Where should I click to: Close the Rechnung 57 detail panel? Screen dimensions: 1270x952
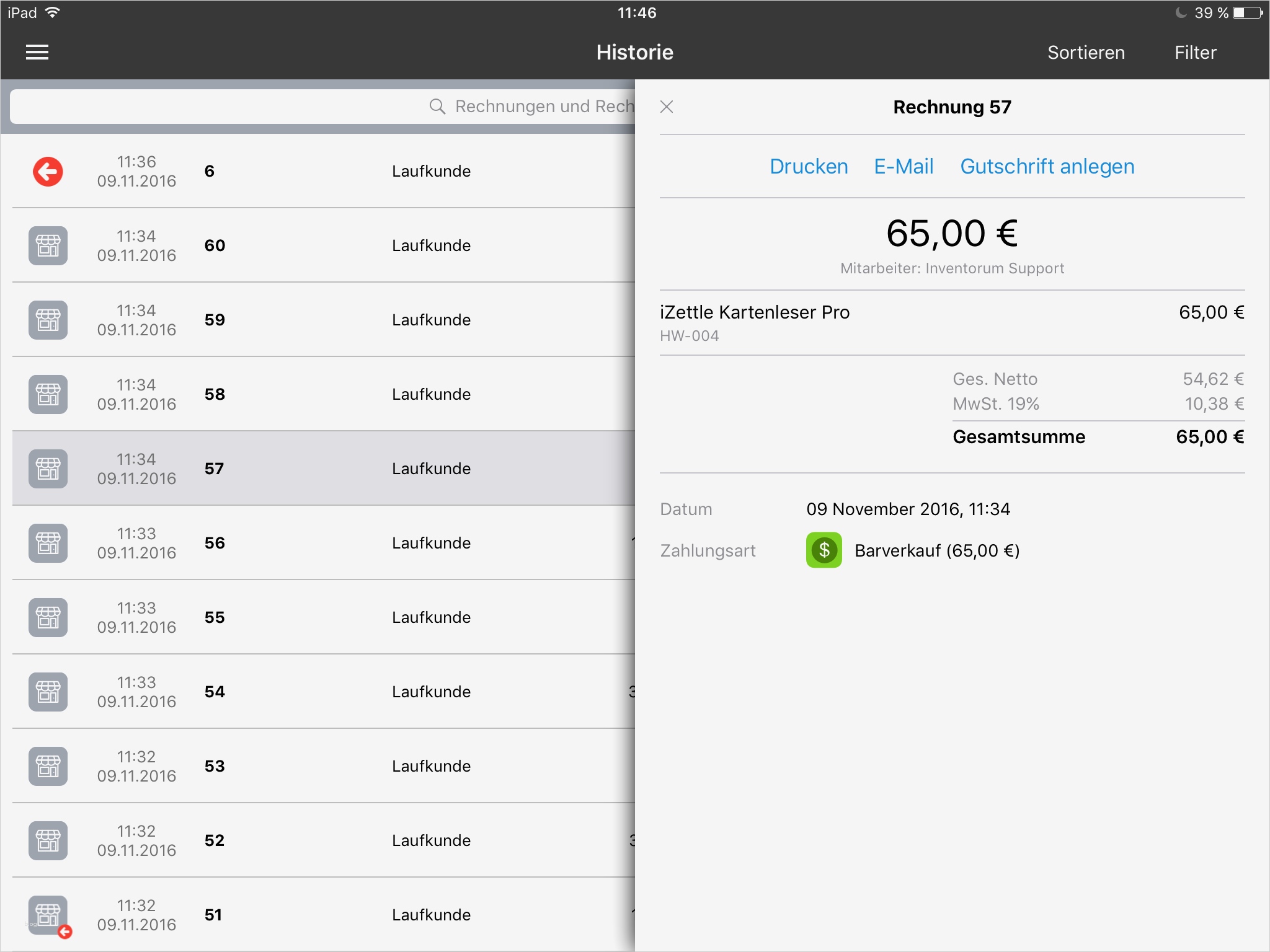pos(667,107)
